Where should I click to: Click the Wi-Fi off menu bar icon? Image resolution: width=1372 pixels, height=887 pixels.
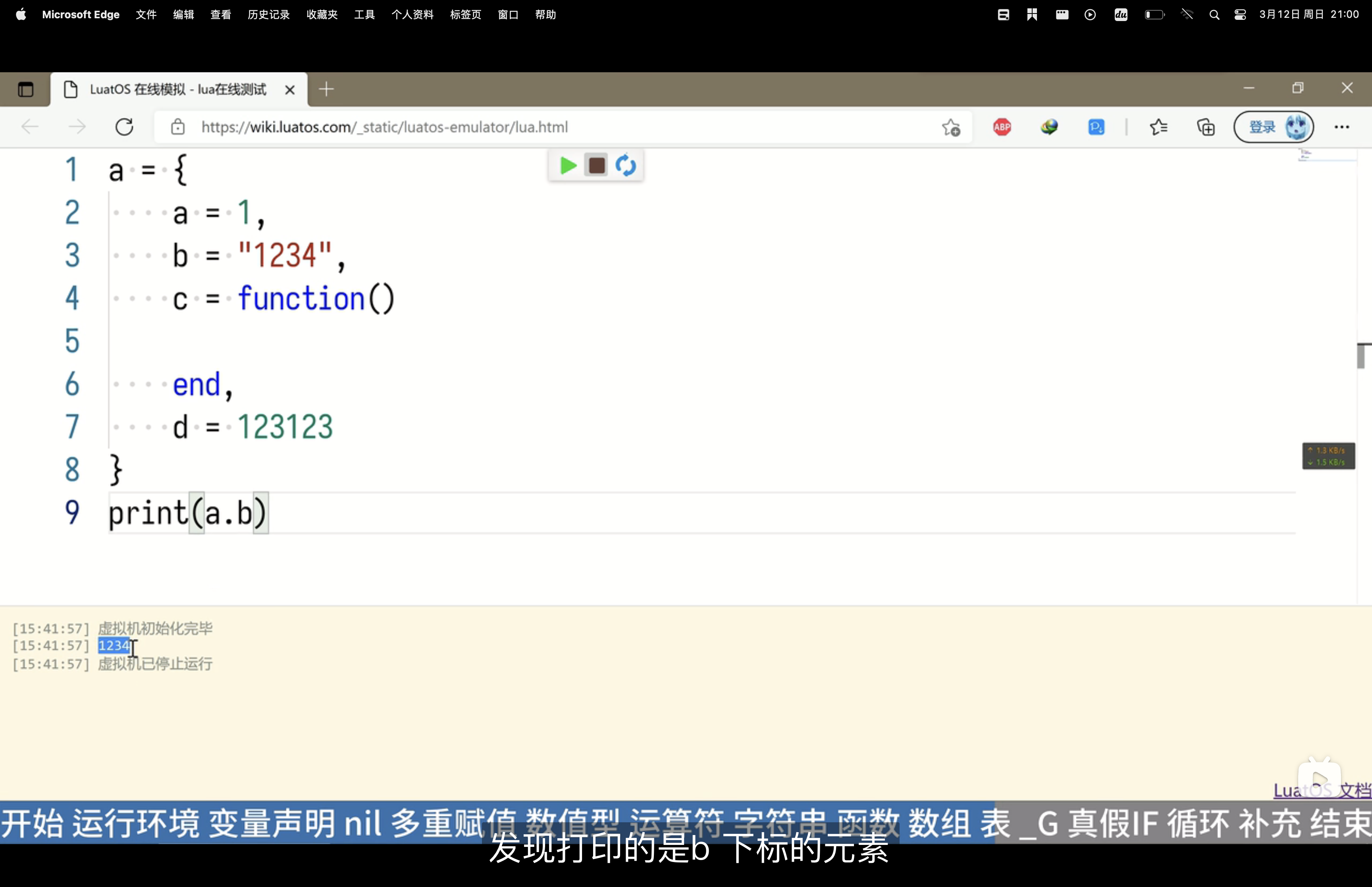1187,15
